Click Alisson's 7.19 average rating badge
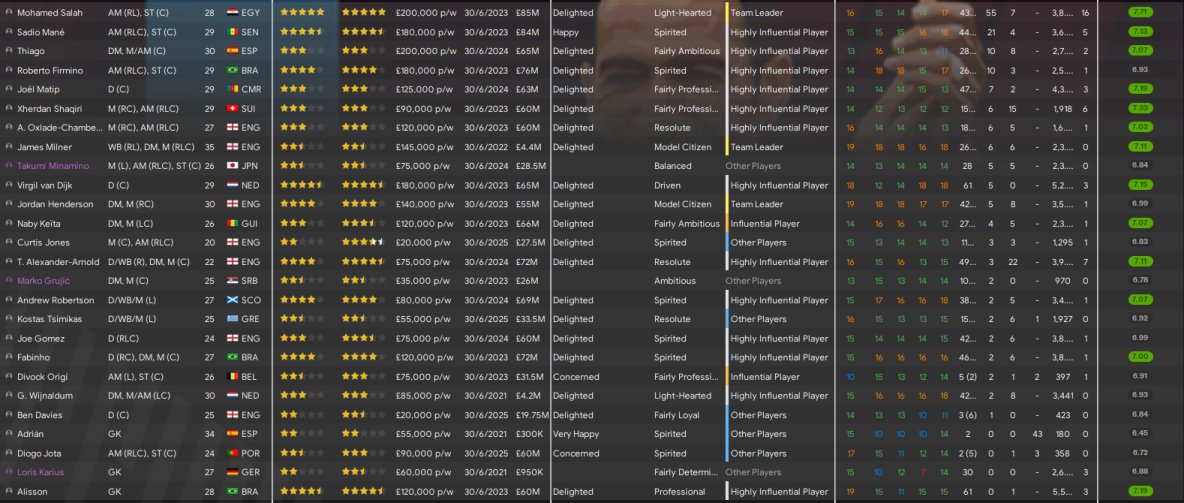Image resolution: width=1184 pixels, height=503 pixels. pyautogui.click(x=1140, y=492)
